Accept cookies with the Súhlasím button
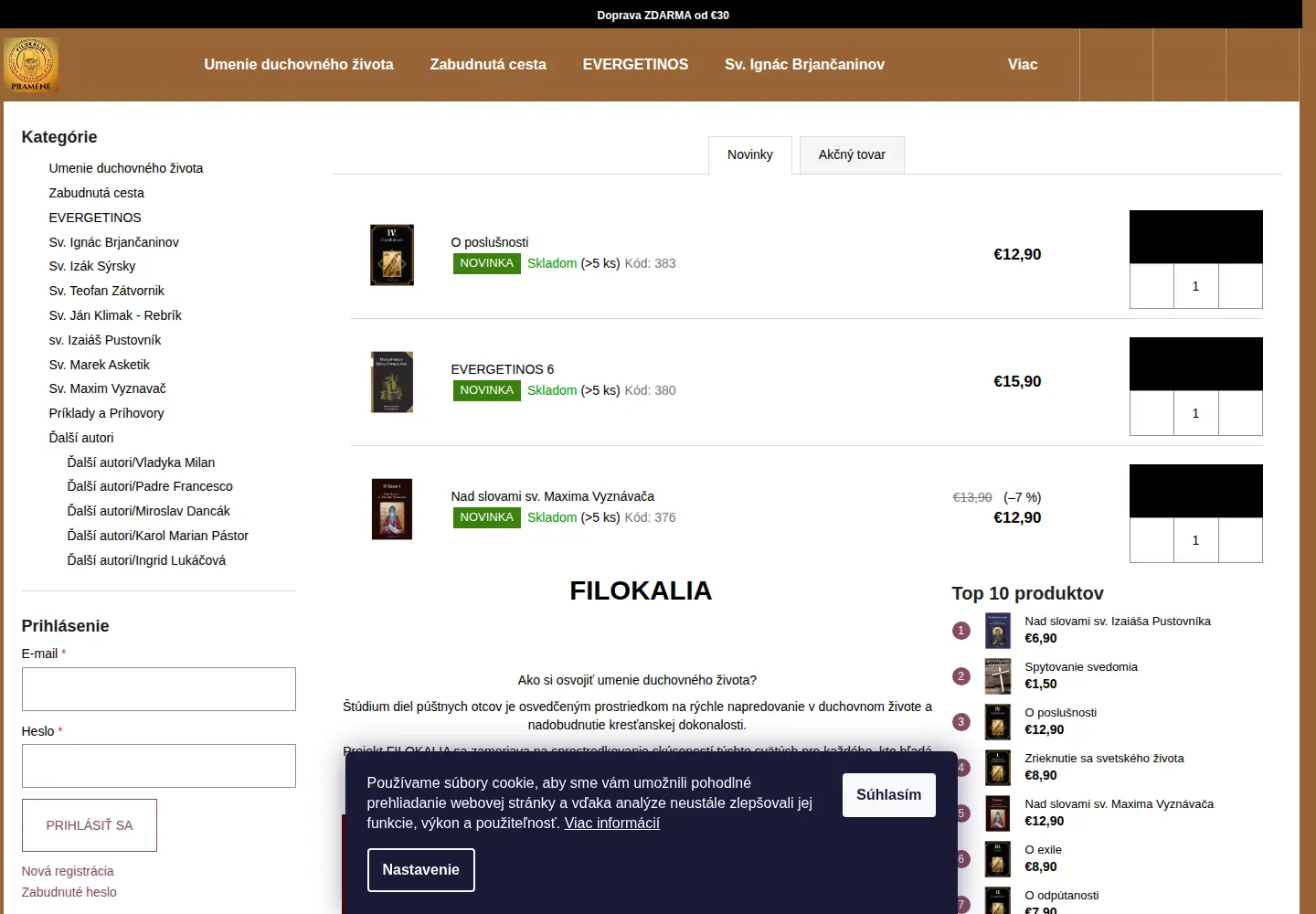The image size is (1316, 914). point(889,795)
